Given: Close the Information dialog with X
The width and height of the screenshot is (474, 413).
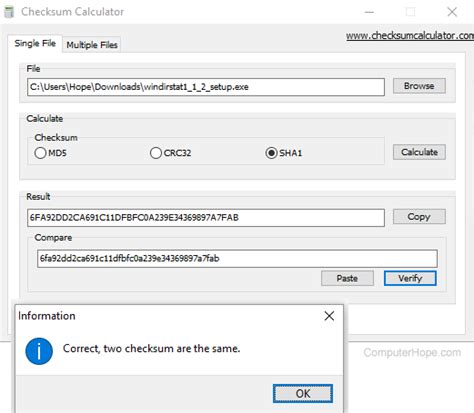Looking at the screenshot, I should (329, 316).
